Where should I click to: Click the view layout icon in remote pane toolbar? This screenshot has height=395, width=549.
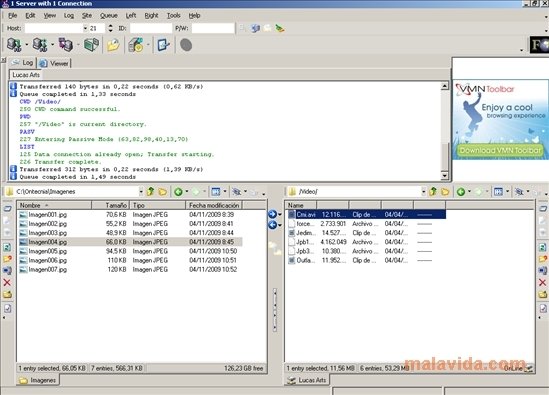(498, 192)
